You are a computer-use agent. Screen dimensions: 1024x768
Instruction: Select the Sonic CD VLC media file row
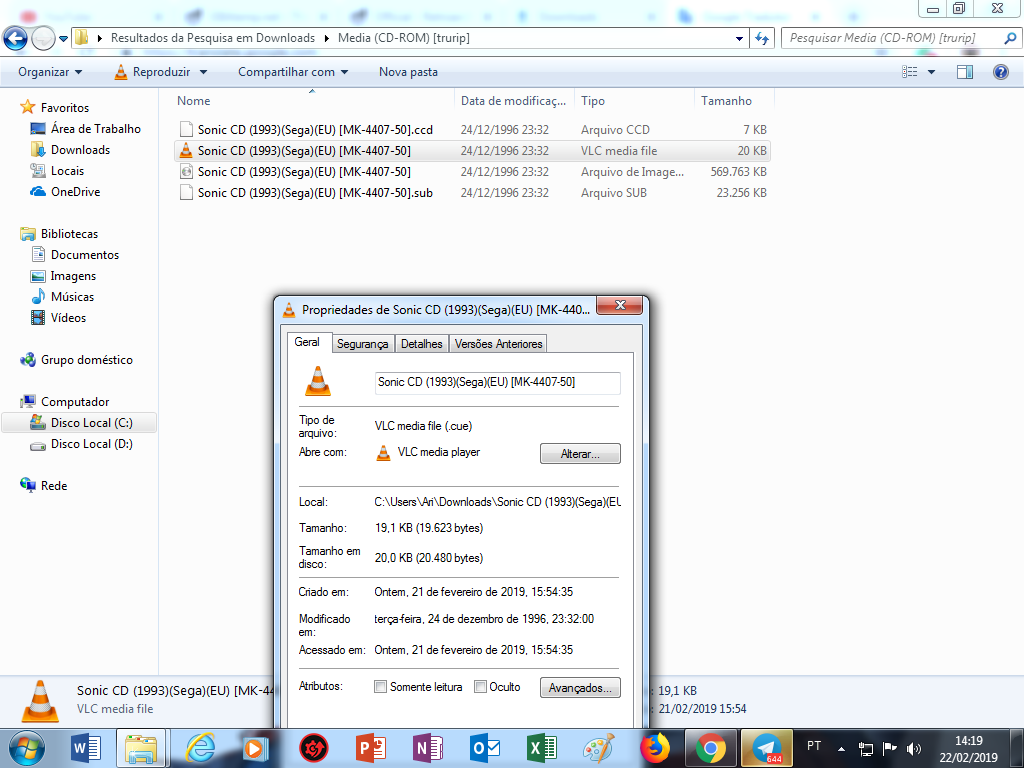pyautogui.click(x=472, y=151)
